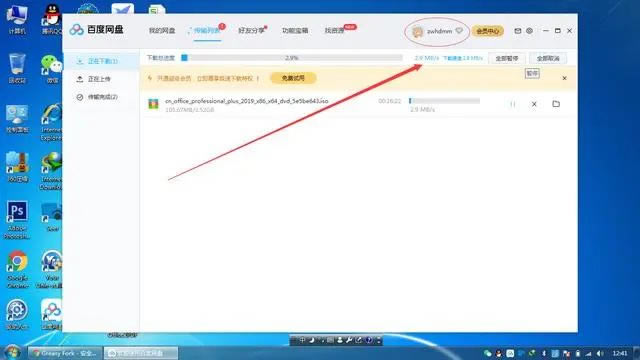Open Google Chrome desktop shortcut

(17, 269)
